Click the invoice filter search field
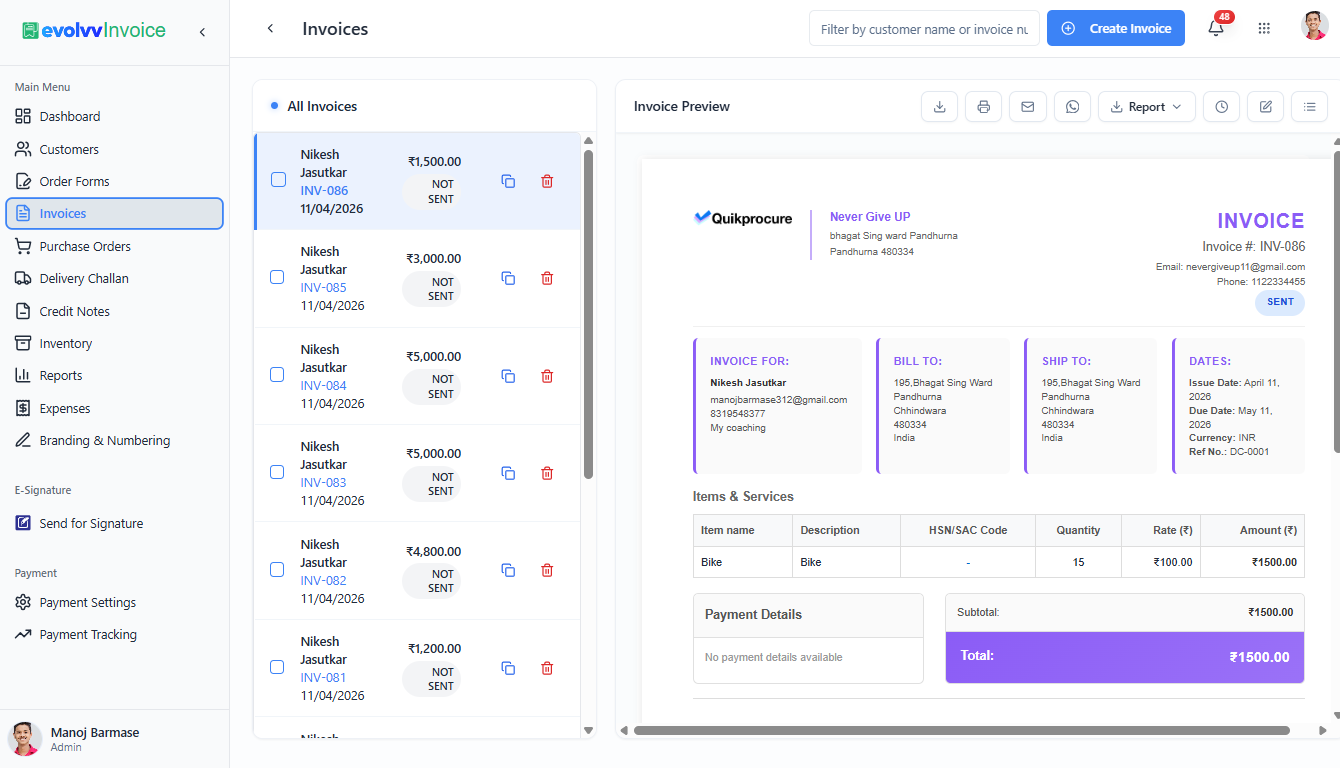 [x=924, y=29]
